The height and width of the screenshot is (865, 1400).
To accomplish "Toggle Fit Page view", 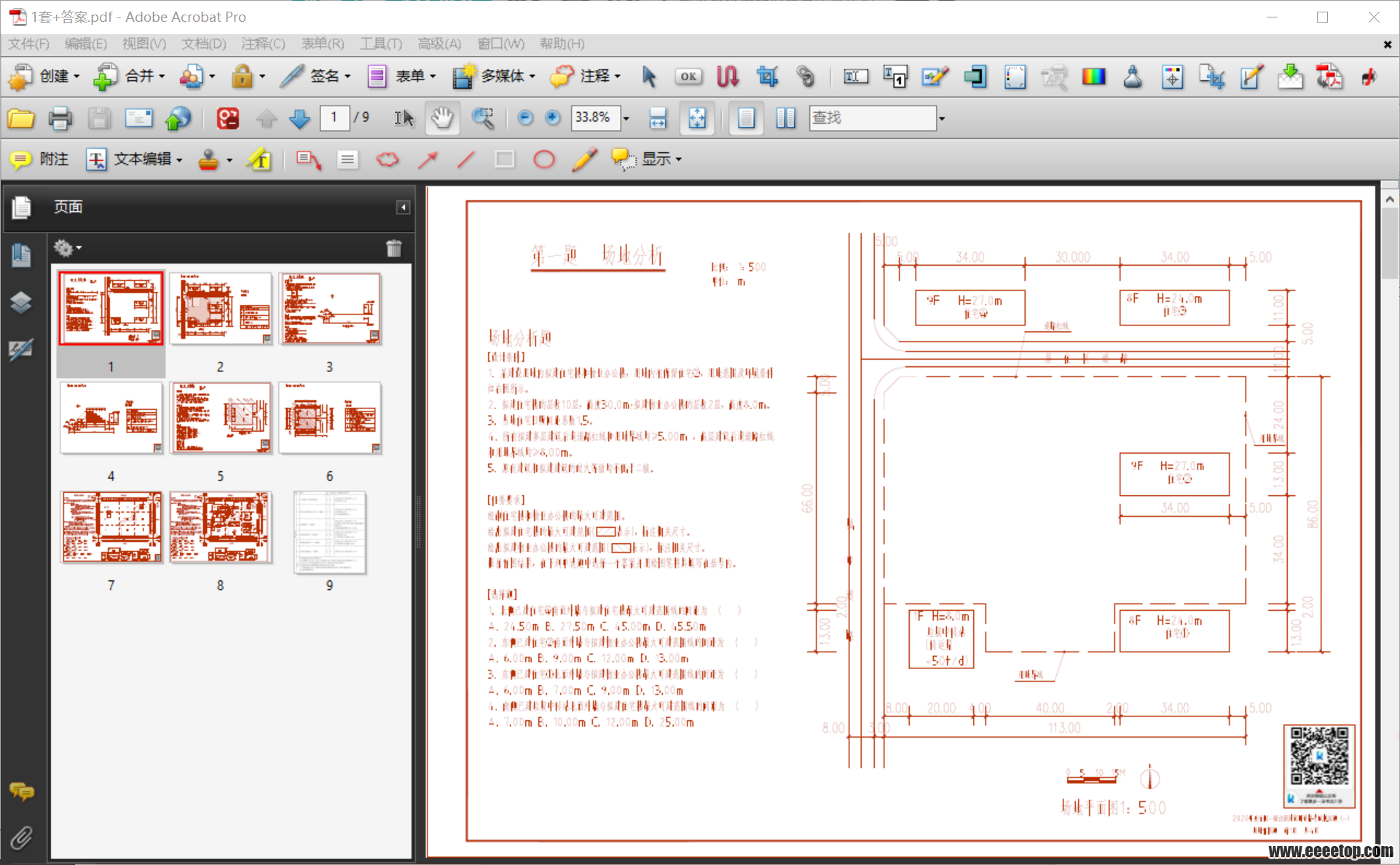I will 697,118.
